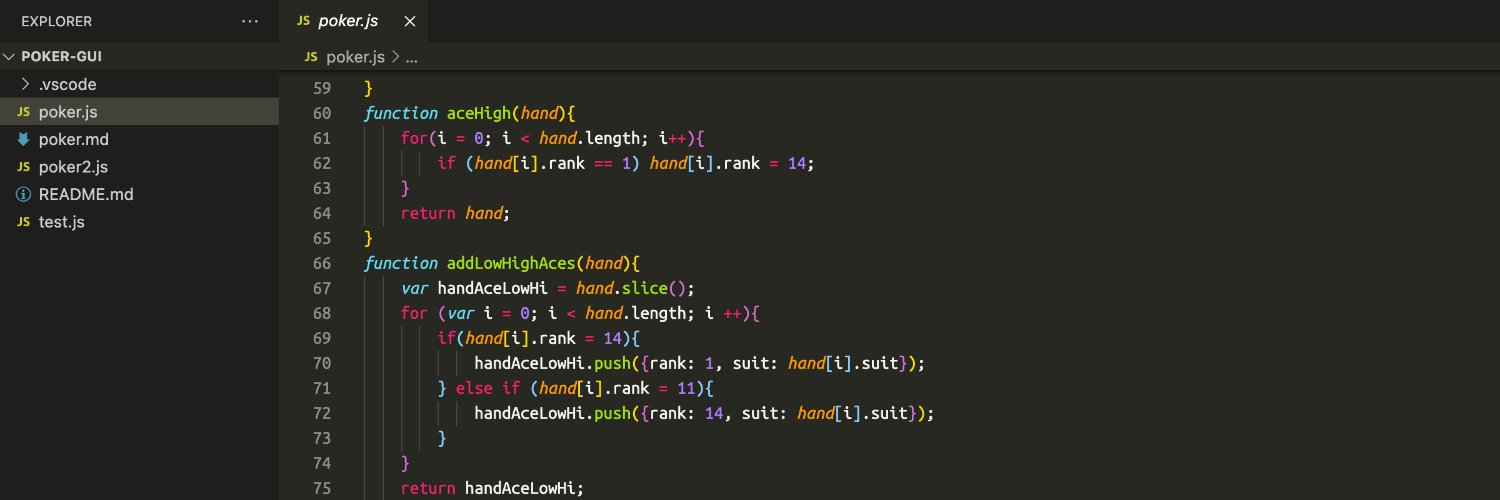Open test.js file
Image resolution: width=1500 pixels, height=500 pixels.
click(x=62, y=221)
